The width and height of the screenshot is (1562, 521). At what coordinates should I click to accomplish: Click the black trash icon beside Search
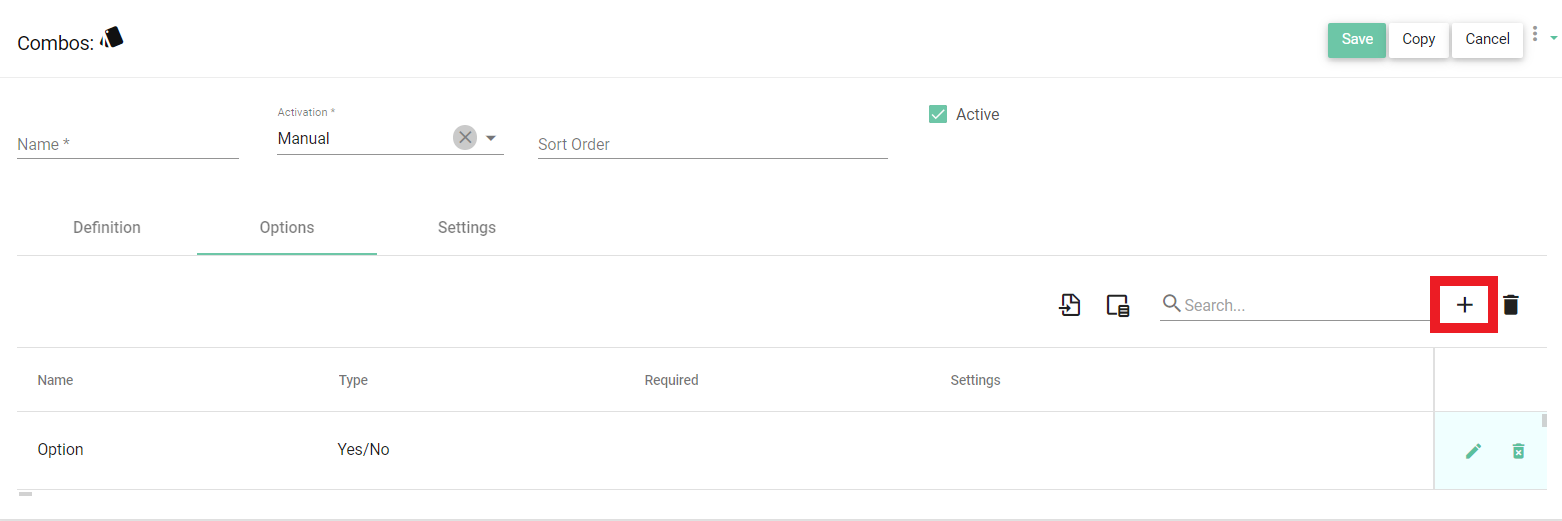(1511, 305)
